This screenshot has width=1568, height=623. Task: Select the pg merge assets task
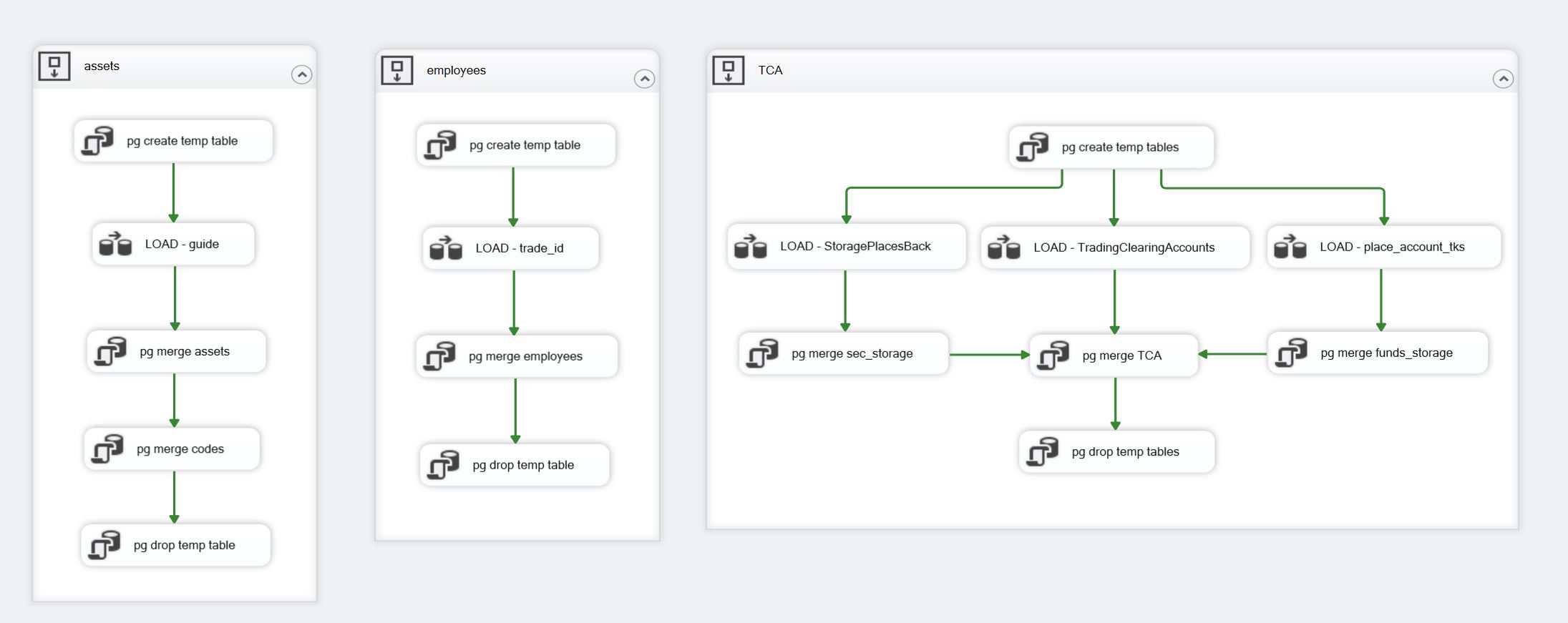point(184,352)
